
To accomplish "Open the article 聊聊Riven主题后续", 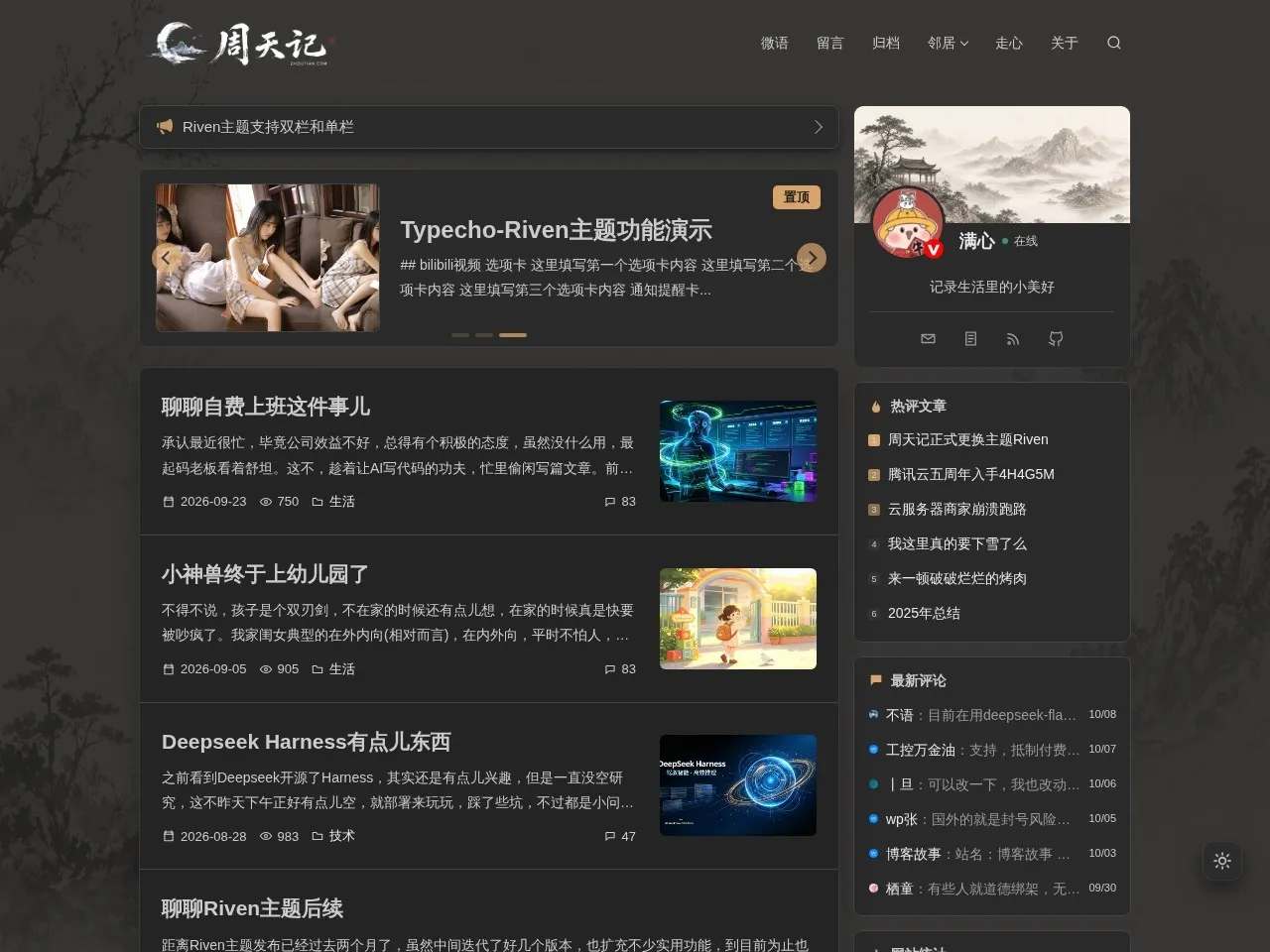I will pos(252,908).
